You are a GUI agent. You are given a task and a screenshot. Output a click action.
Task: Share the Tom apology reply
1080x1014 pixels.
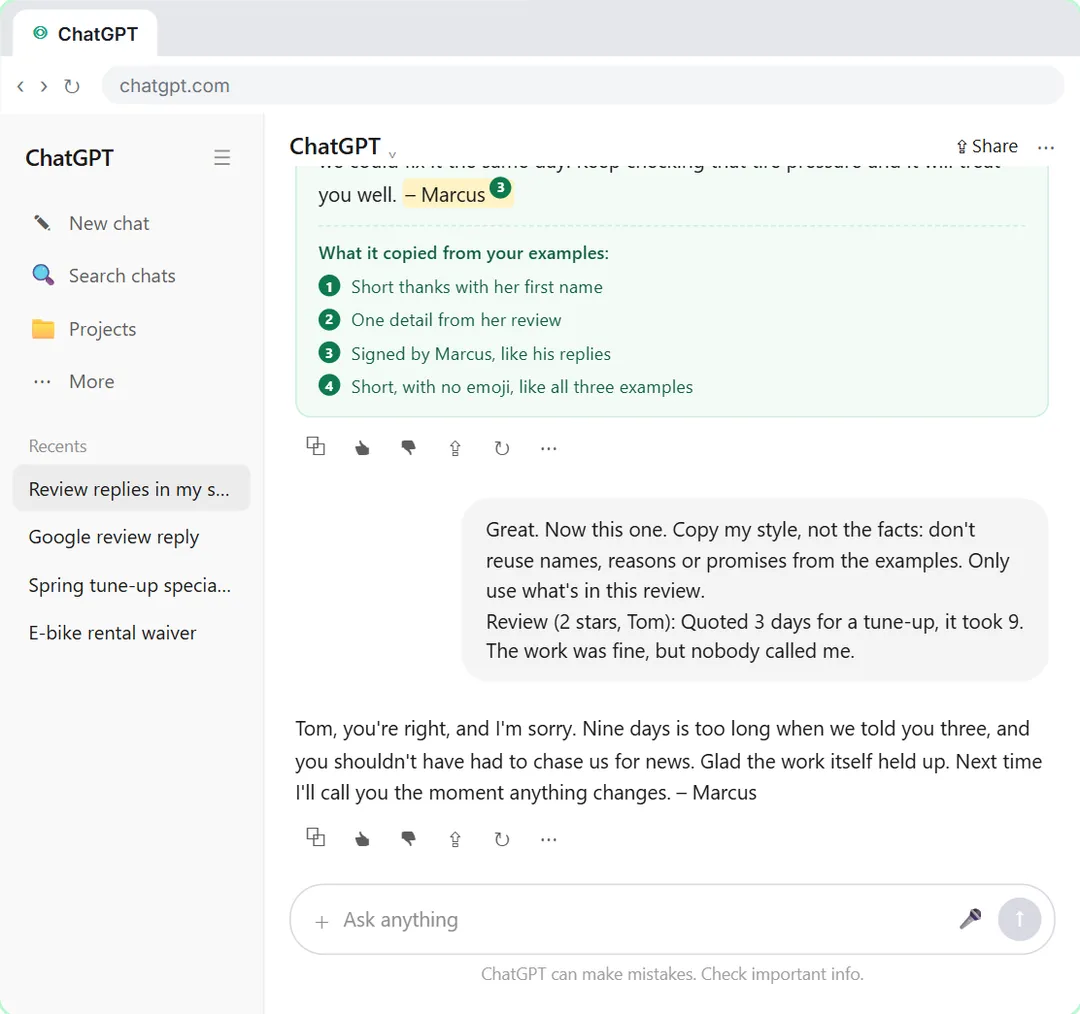455,839
